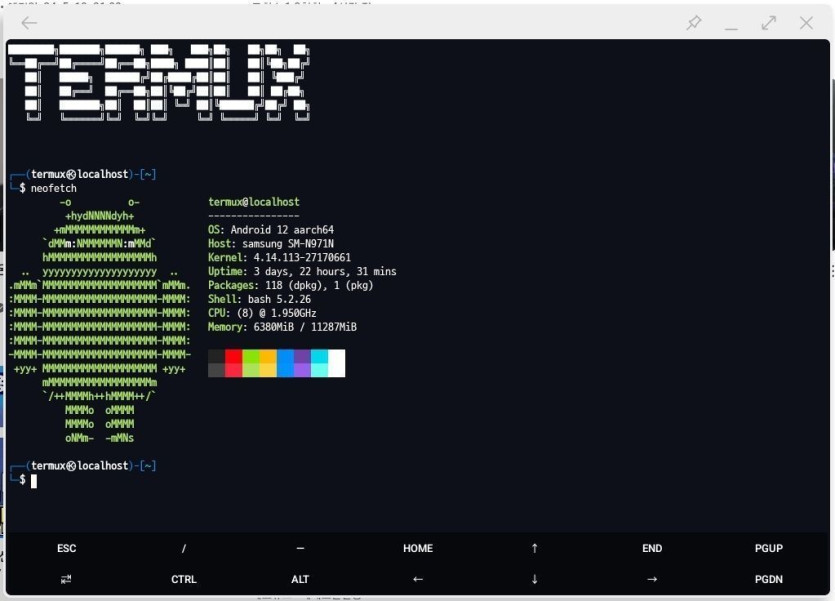835x601 pixels.
Task: Click the Memory usage line
Action: (282, 327)
